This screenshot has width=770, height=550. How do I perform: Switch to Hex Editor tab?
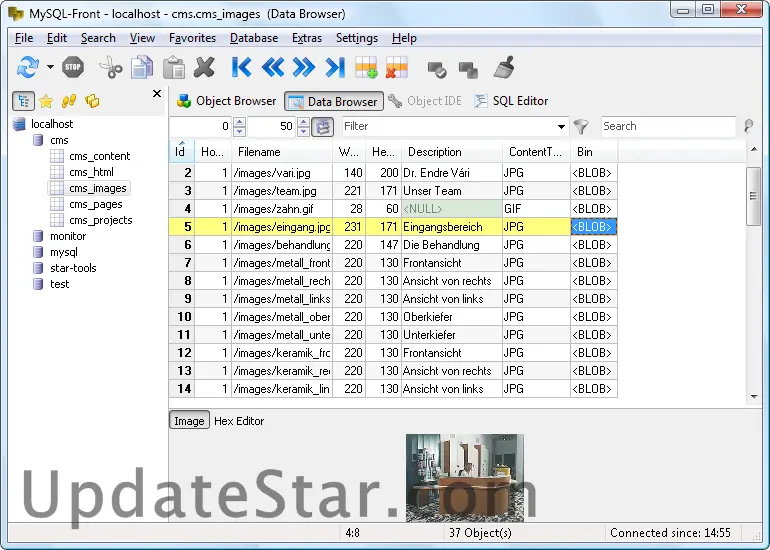pyautogui.click(x=239, y=421)
